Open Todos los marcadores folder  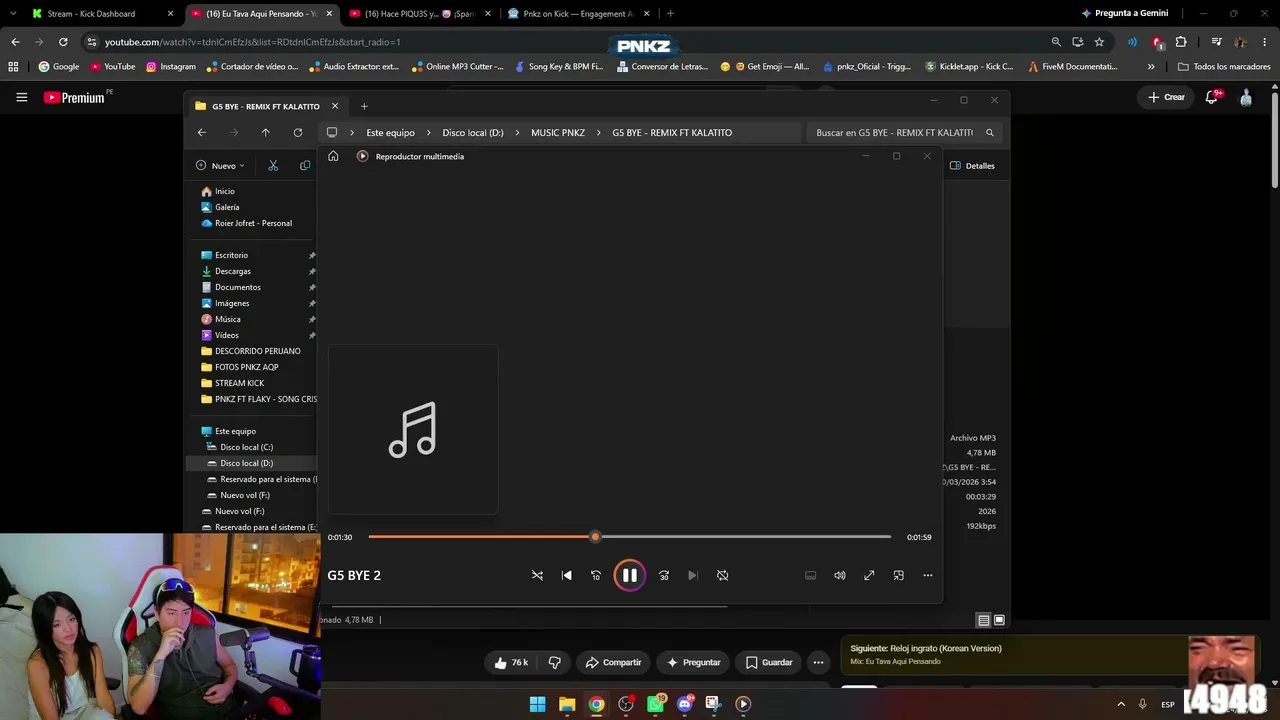tap(1224, 67)
